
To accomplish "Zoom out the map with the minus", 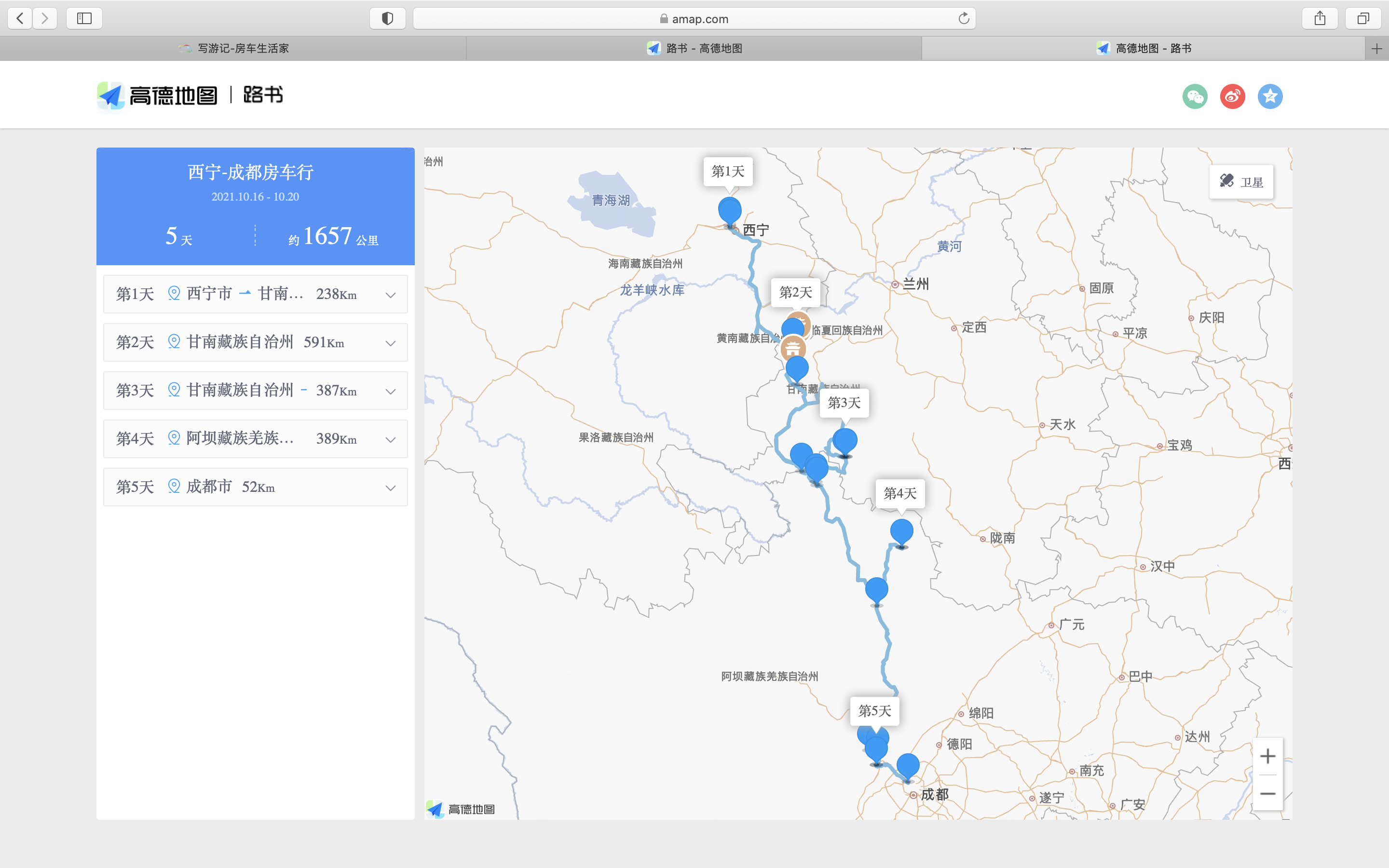I will [x=1268, y=793].
